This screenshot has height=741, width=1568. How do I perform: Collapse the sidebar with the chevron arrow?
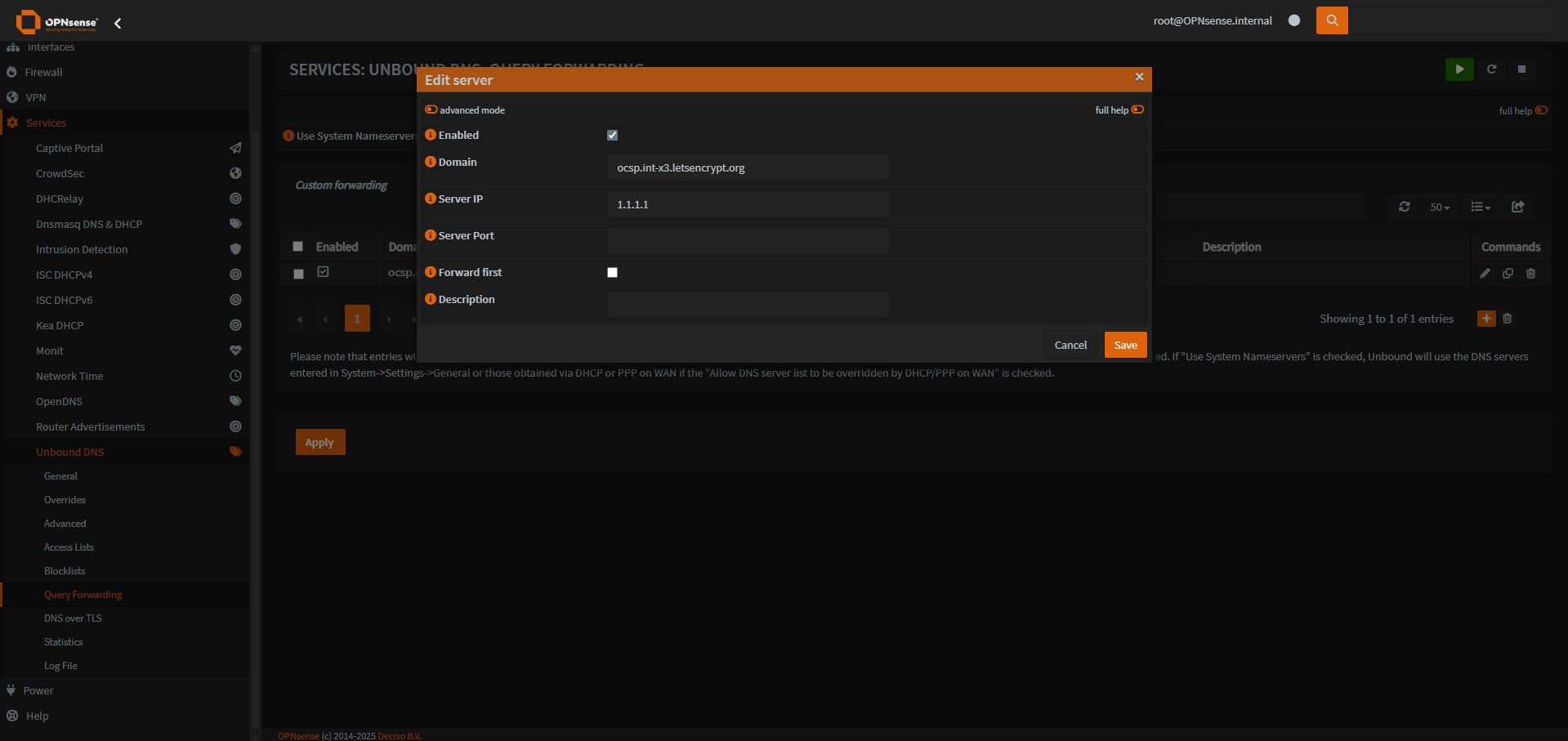(118, 23)
